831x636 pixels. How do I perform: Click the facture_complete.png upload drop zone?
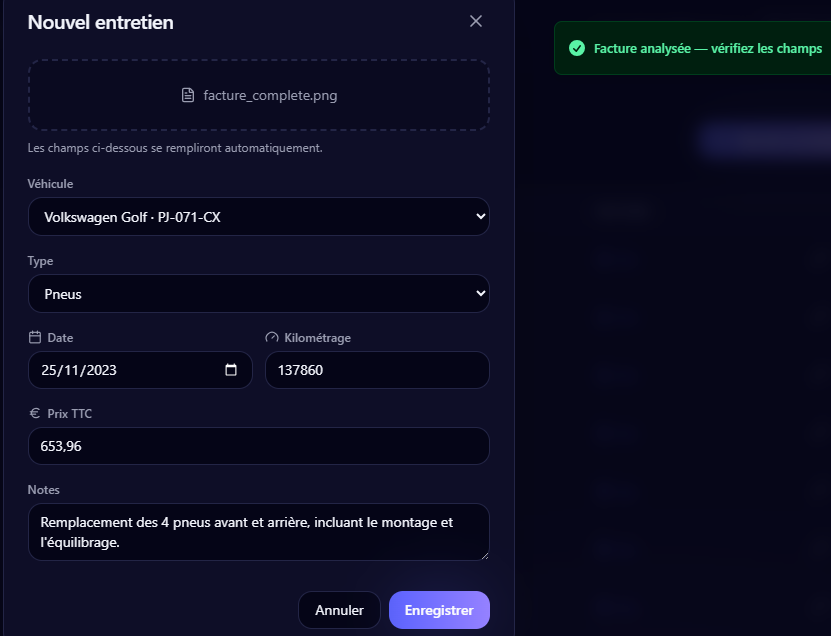point(259,95)
